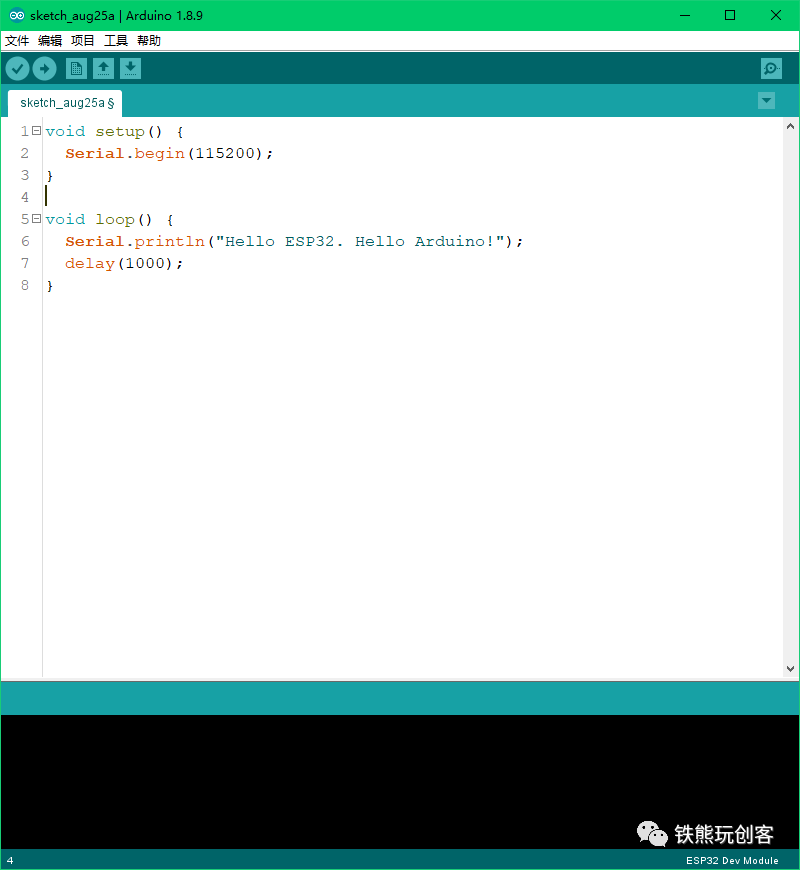Click on Serial.begin(115200); line
The width and height of the screenshot is (800, 870).
(169, 154)
